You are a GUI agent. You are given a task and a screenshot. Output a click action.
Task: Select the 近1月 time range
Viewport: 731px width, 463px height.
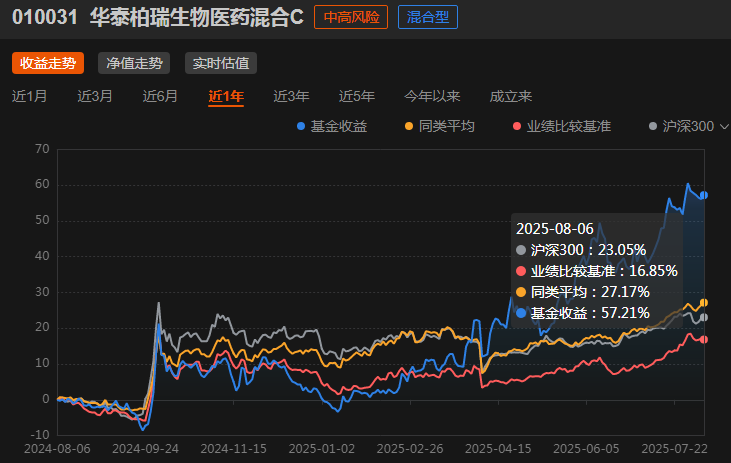pos(29,96)
